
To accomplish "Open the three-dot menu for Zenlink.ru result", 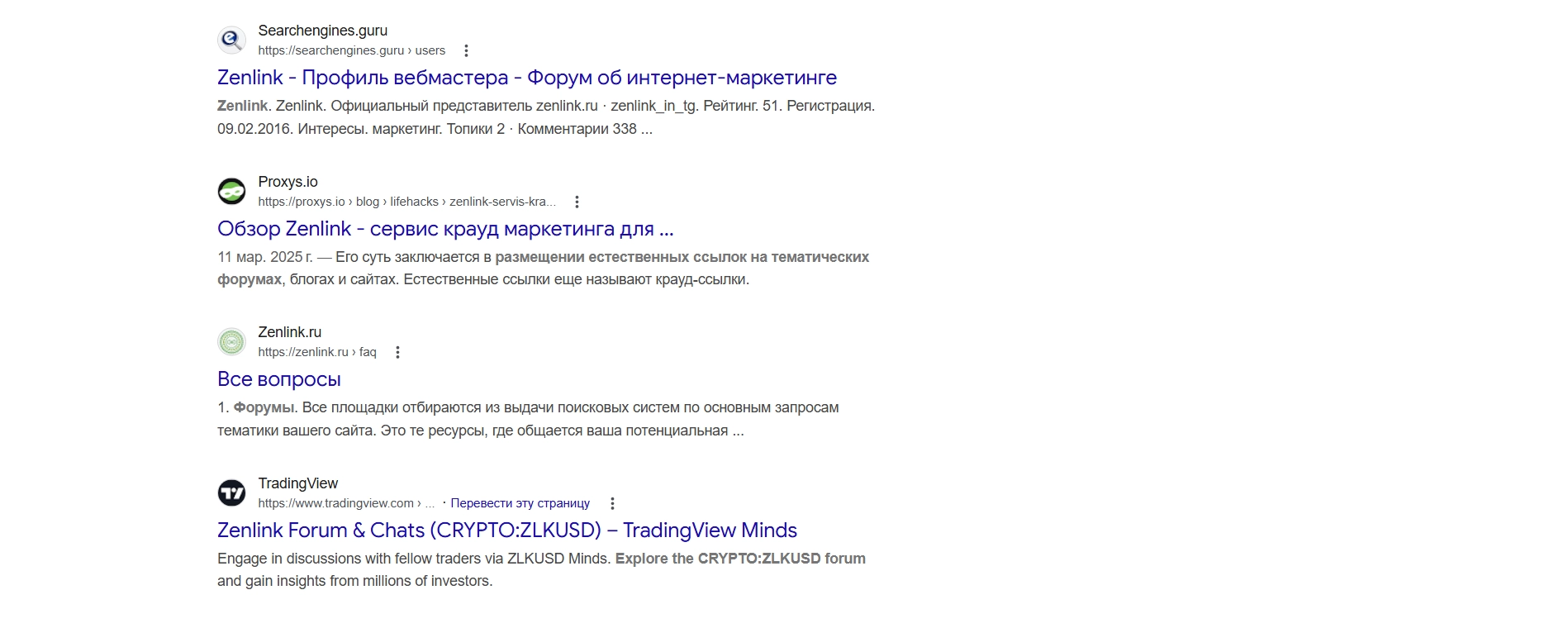I will coord(397,352).
